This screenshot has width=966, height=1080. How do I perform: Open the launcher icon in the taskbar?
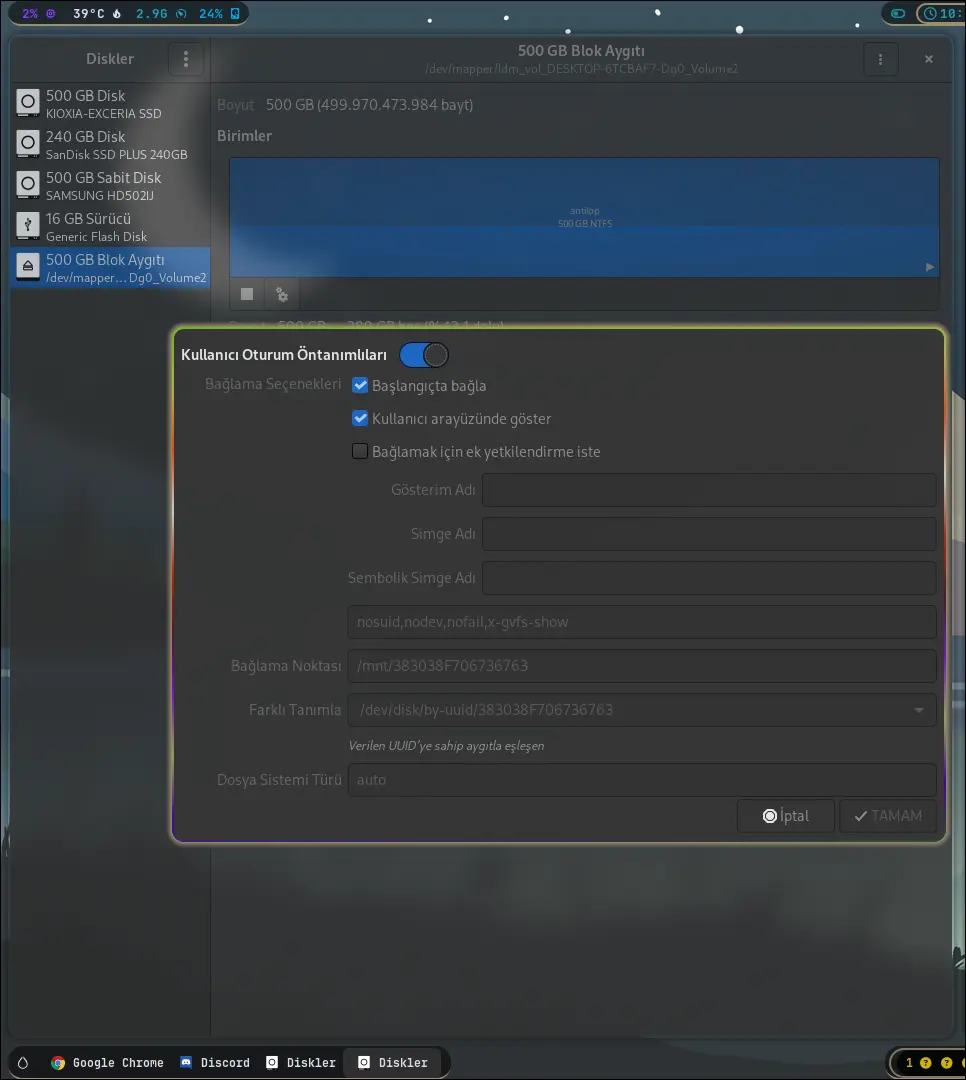pyautogui.click(x=23, y=1063)
